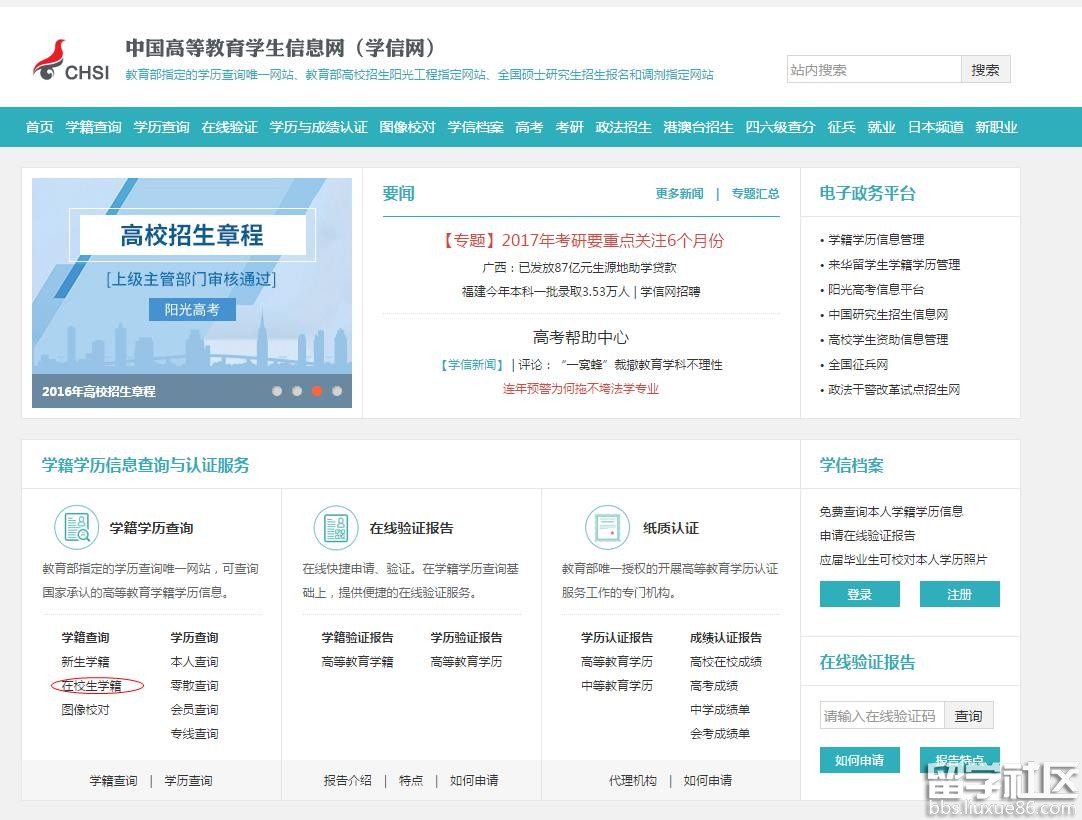Open the circled 在校生学籍 link

tap(92, 686)
